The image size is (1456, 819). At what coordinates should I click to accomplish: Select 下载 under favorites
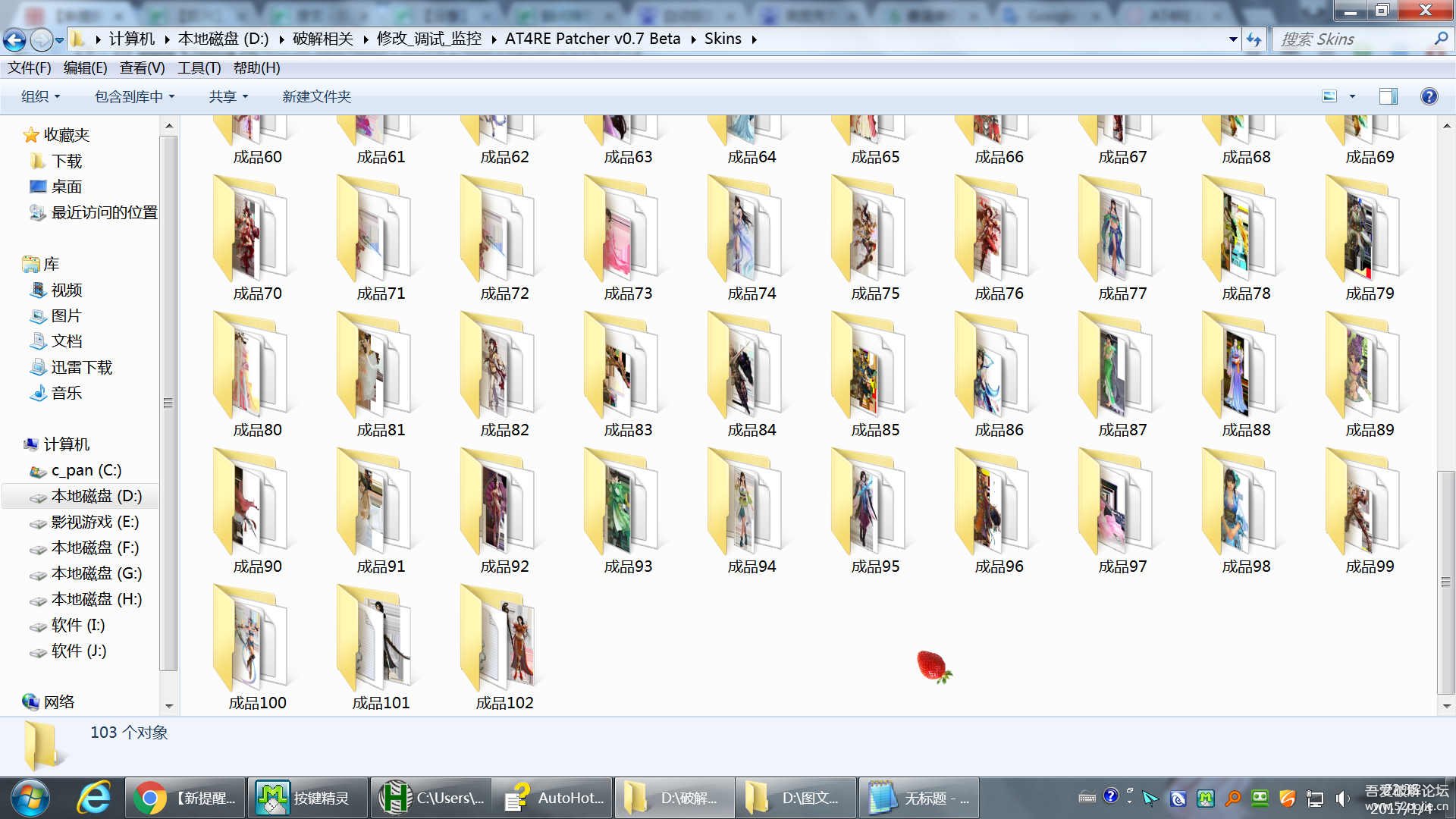click(x=67, y=161)
